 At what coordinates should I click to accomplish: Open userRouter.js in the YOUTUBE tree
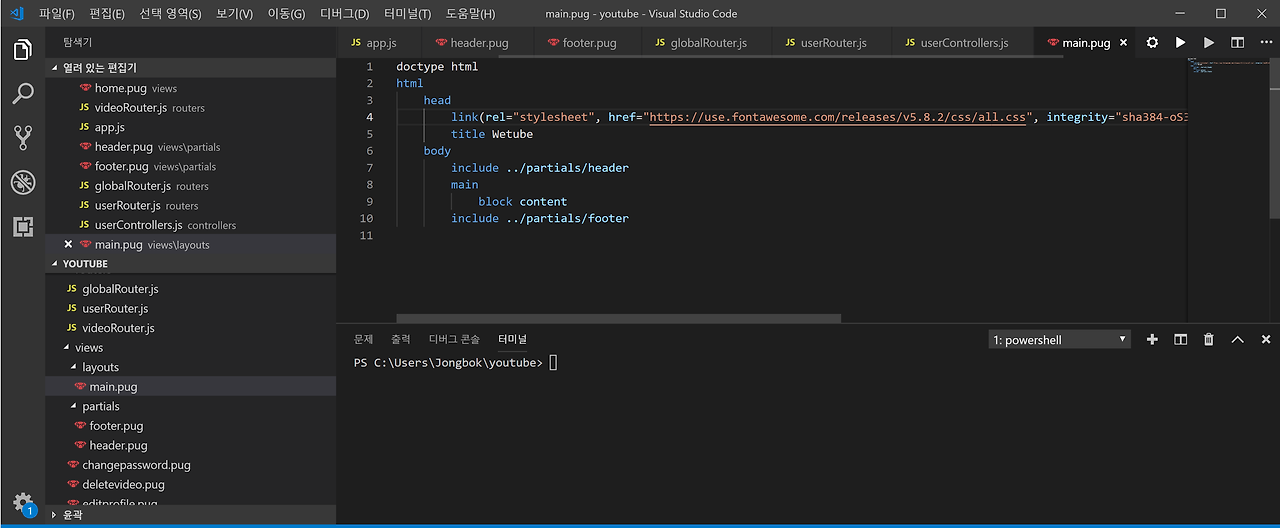point(190,308)
